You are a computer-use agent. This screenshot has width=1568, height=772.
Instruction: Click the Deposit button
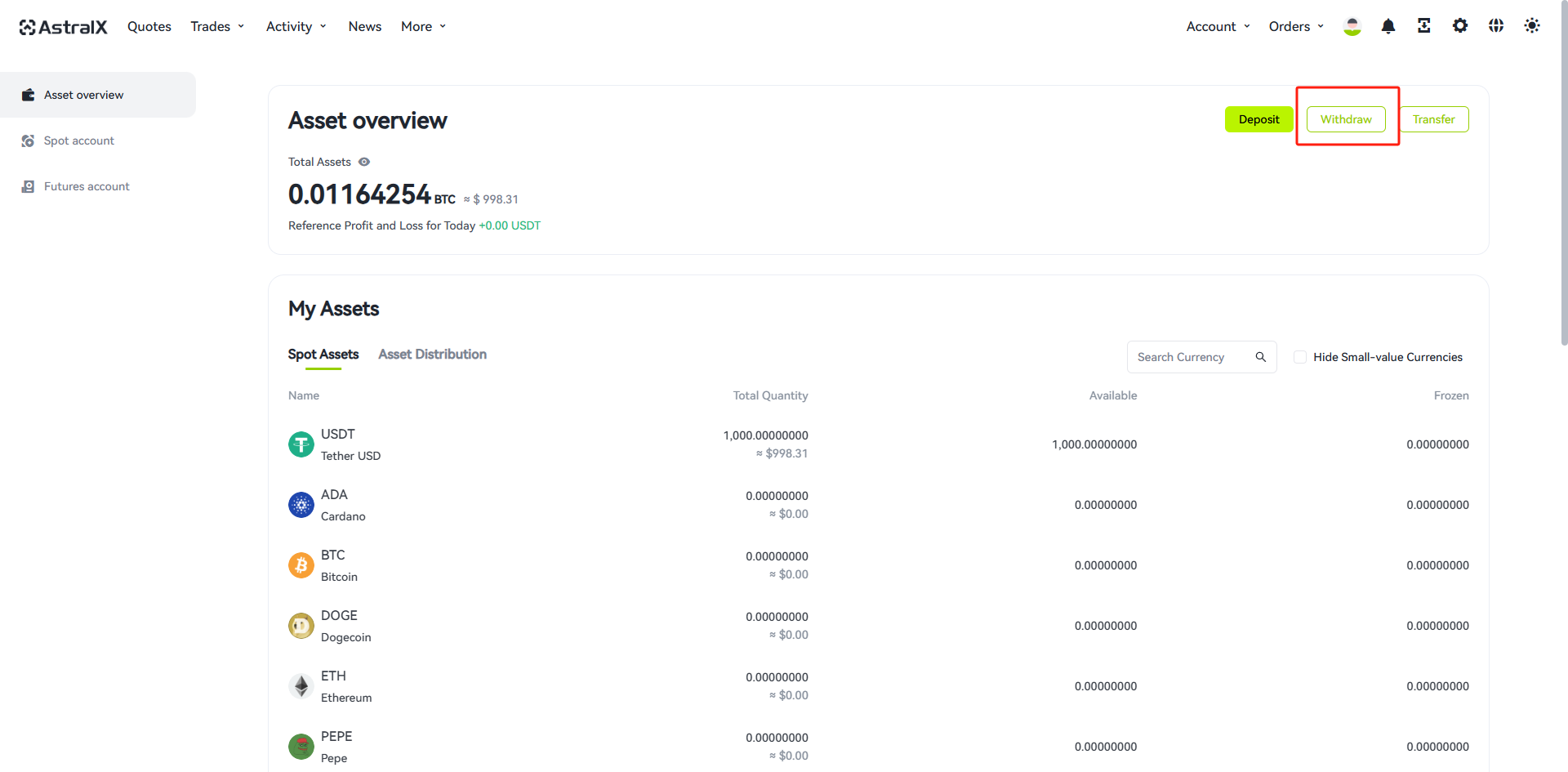[x=1258, y=119]
